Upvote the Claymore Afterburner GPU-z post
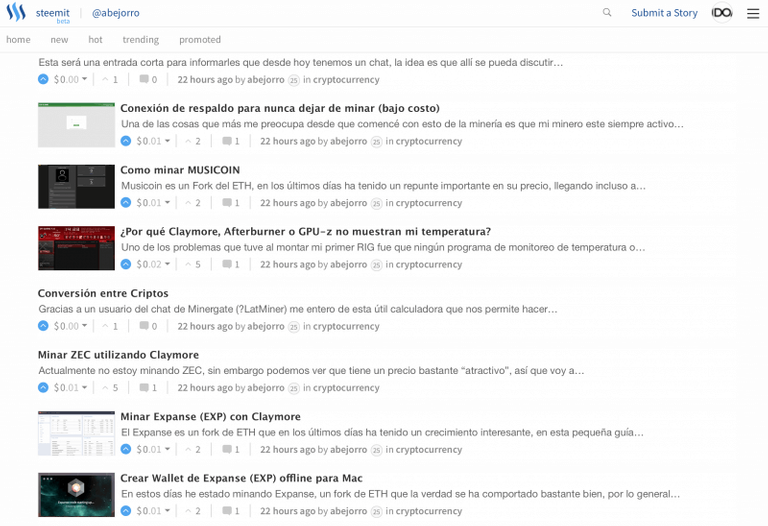This screenshot has height=526, width=768. [x=126, y=264]
